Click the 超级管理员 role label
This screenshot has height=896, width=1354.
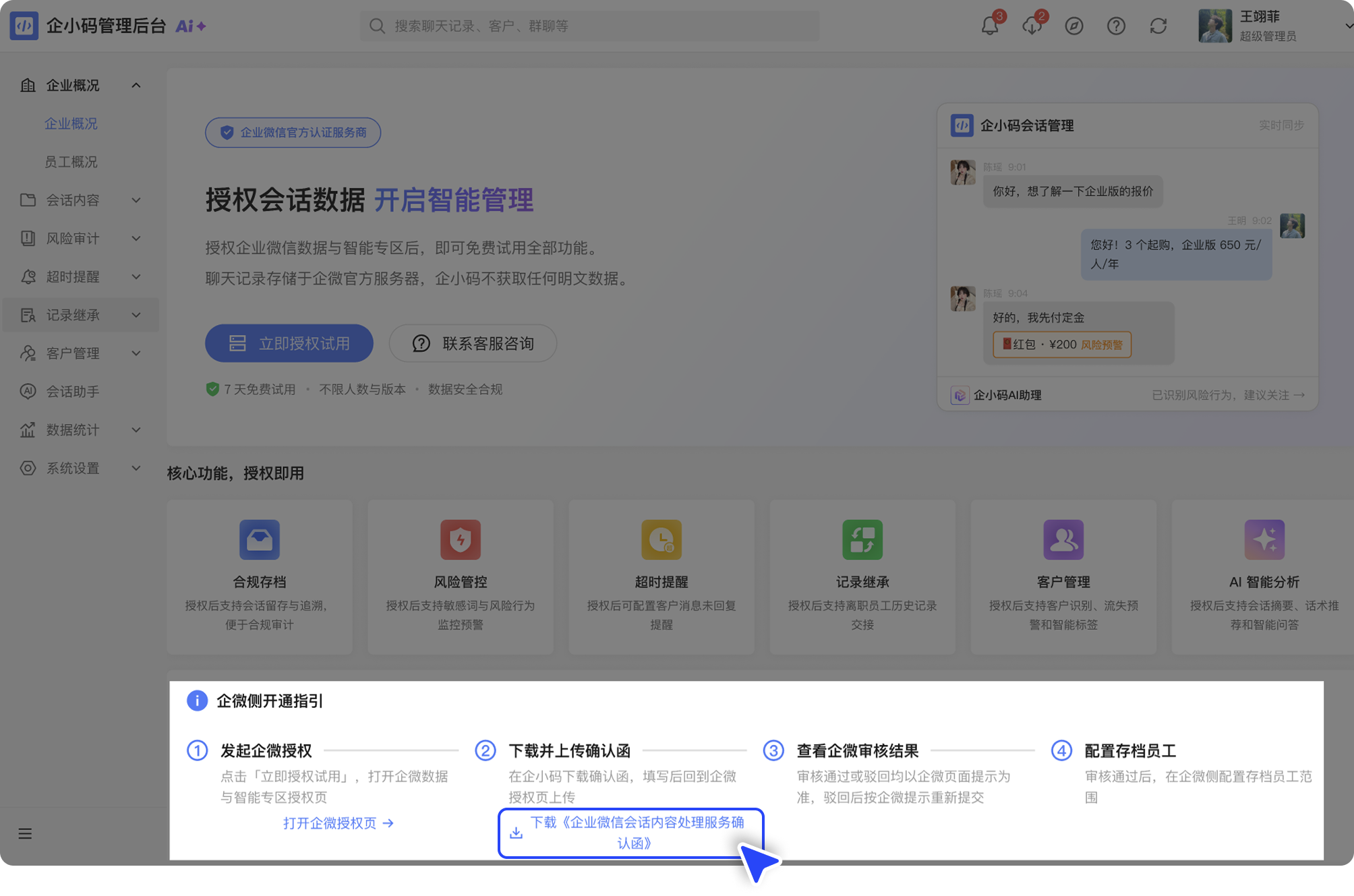click(1268, 36)
